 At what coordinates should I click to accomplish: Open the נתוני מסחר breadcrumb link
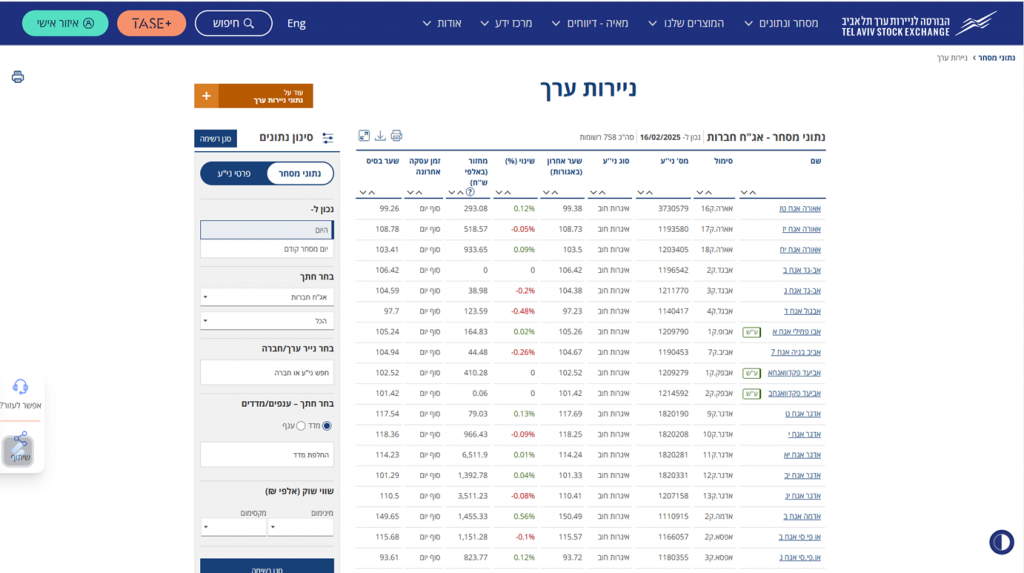tap(997, 58)
